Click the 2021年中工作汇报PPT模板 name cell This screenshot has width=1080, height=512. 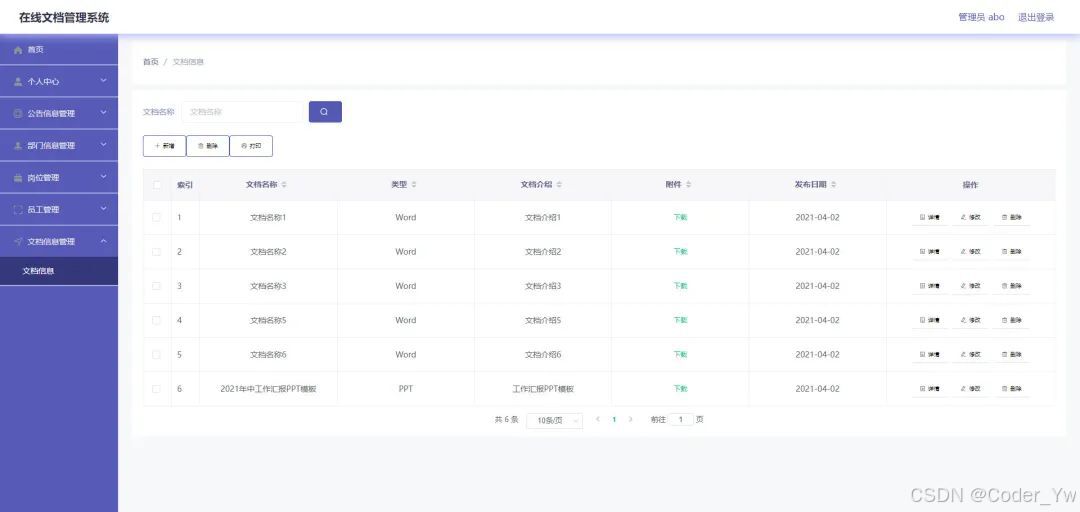(x=268, y=389)
